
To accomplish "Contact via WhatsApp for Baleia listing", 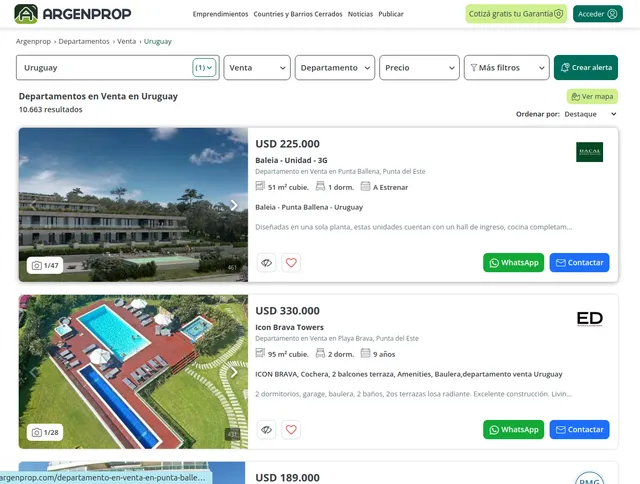I will [513, 263].
